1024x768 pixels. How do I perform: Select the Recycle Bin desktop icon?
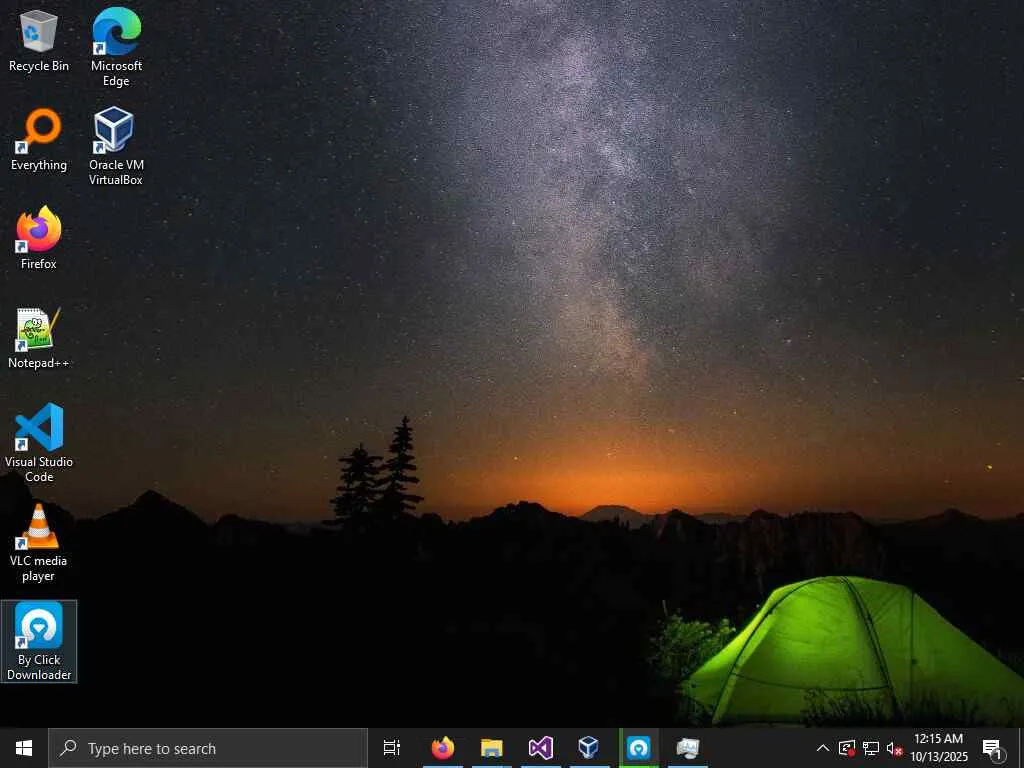(39, 42)
